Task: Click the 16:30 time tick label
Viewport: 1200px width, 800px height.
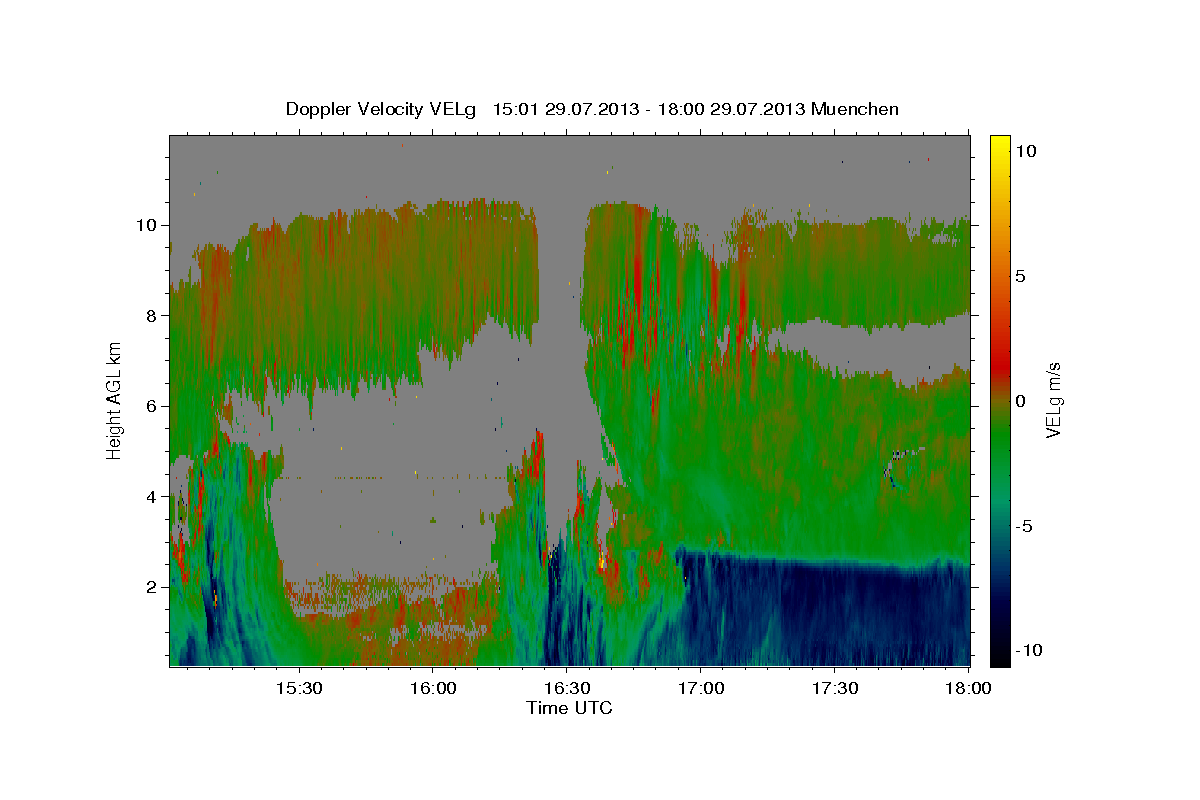Action: click(x=567, y=688)
